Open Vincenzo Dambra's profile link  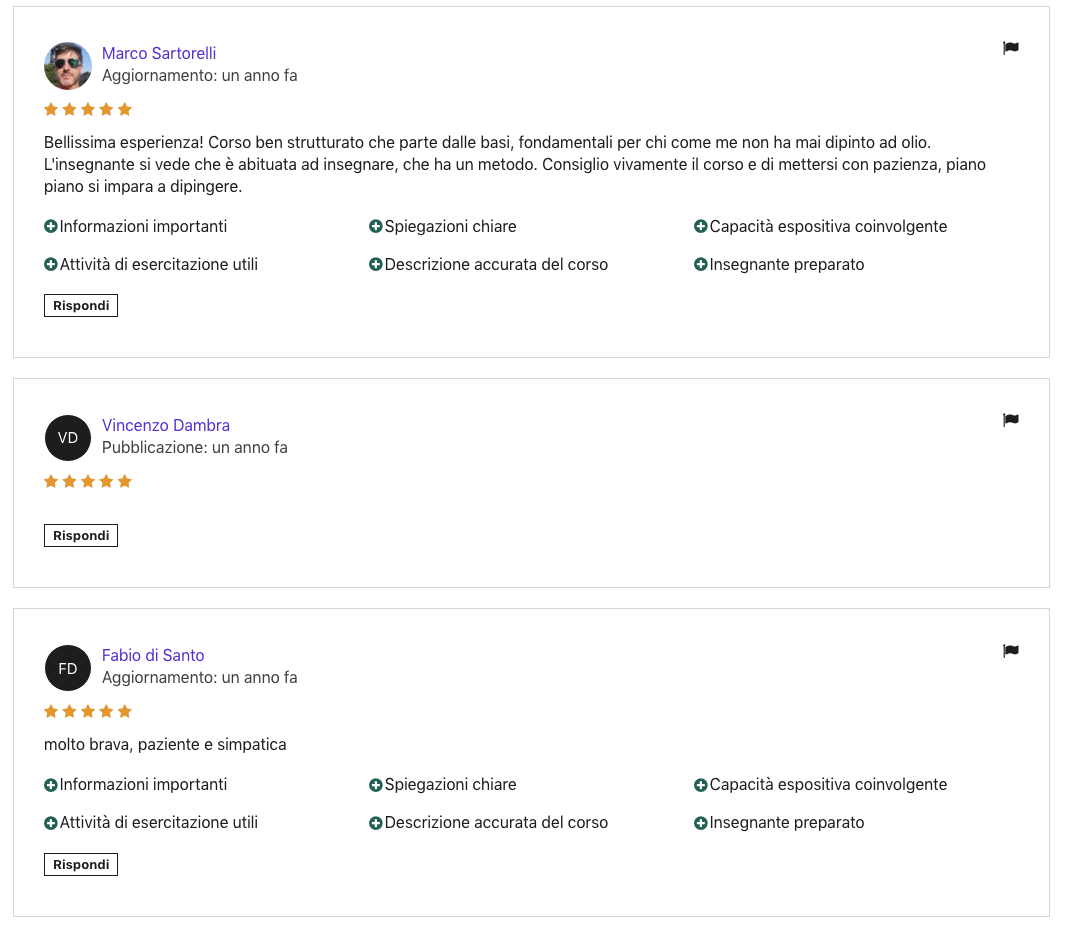[x=166, y=425]
